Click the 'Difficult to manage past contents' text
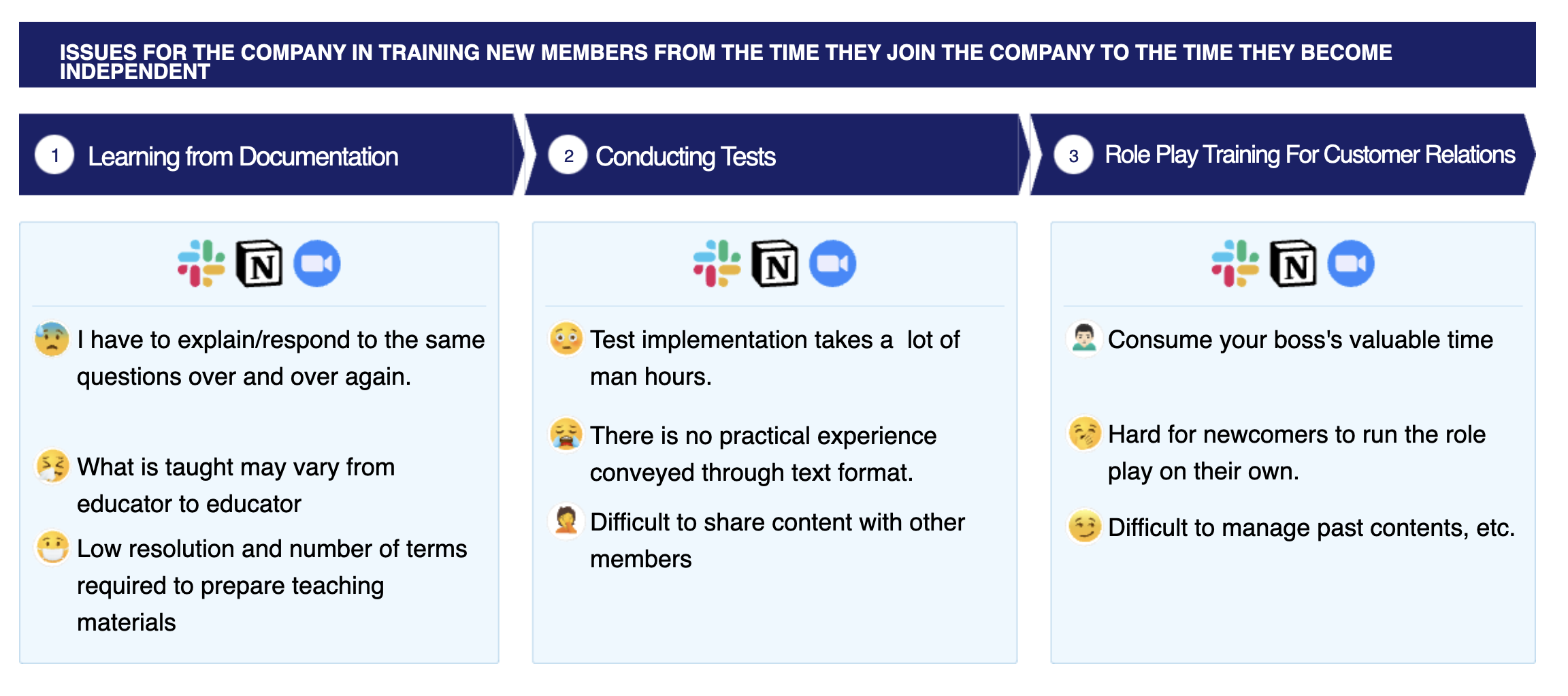This screenshot has width=1568, height=696. click(1311, 528)
